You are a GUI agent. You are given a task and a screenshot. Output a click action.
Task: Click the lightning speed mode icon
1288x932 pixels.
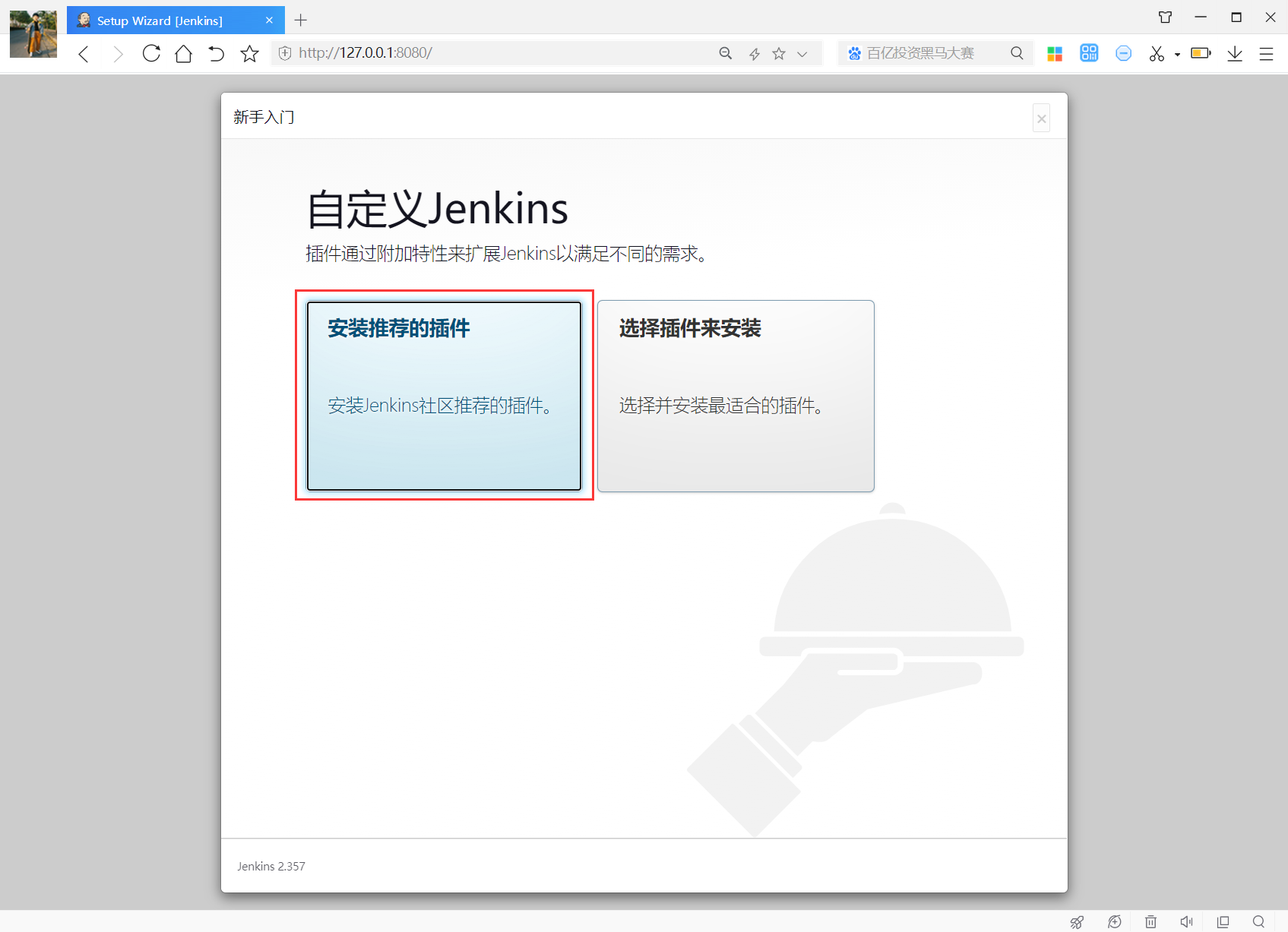point(755,53)
